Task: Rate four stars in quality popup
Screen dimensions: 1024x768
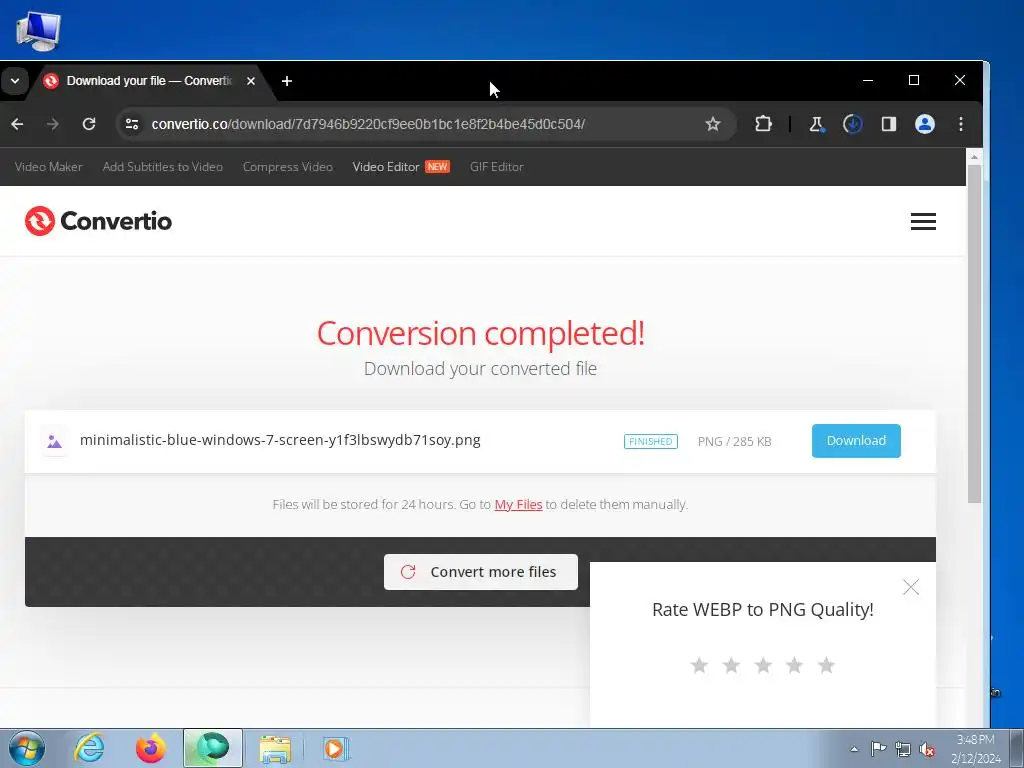Action: (x=794, y=665)
